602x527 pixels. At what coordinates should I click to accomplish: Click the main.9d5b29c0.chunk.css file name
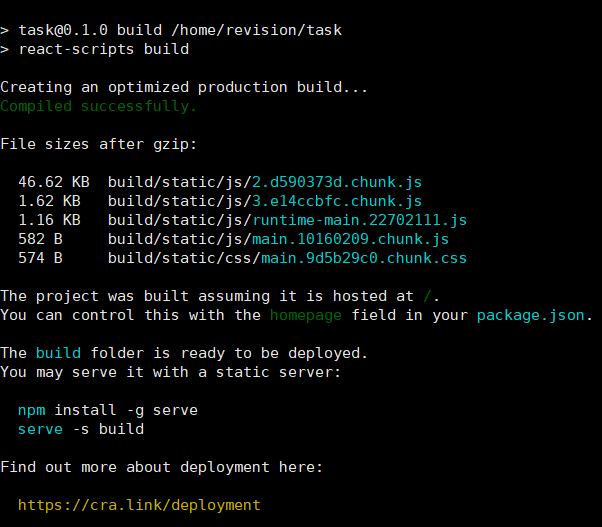pyautogui.click(x=364, y=258)
